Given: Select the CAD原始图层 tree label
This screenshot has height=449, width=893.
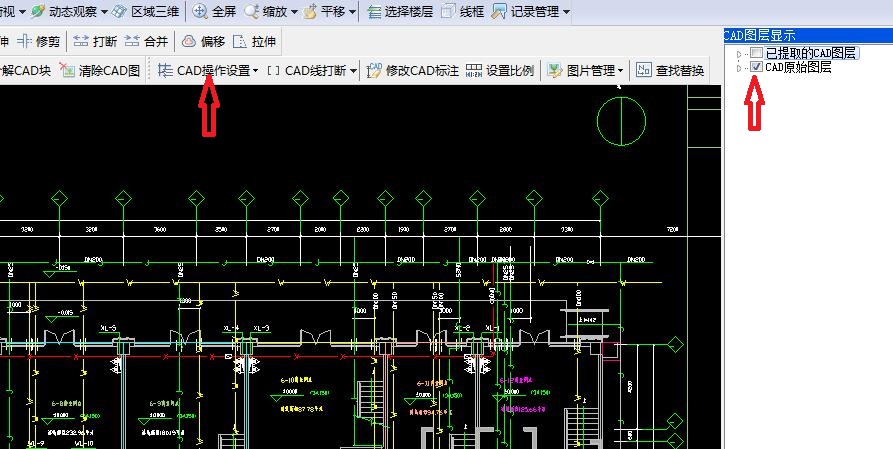Looking at the screenshot, I should tap(798, 67).
